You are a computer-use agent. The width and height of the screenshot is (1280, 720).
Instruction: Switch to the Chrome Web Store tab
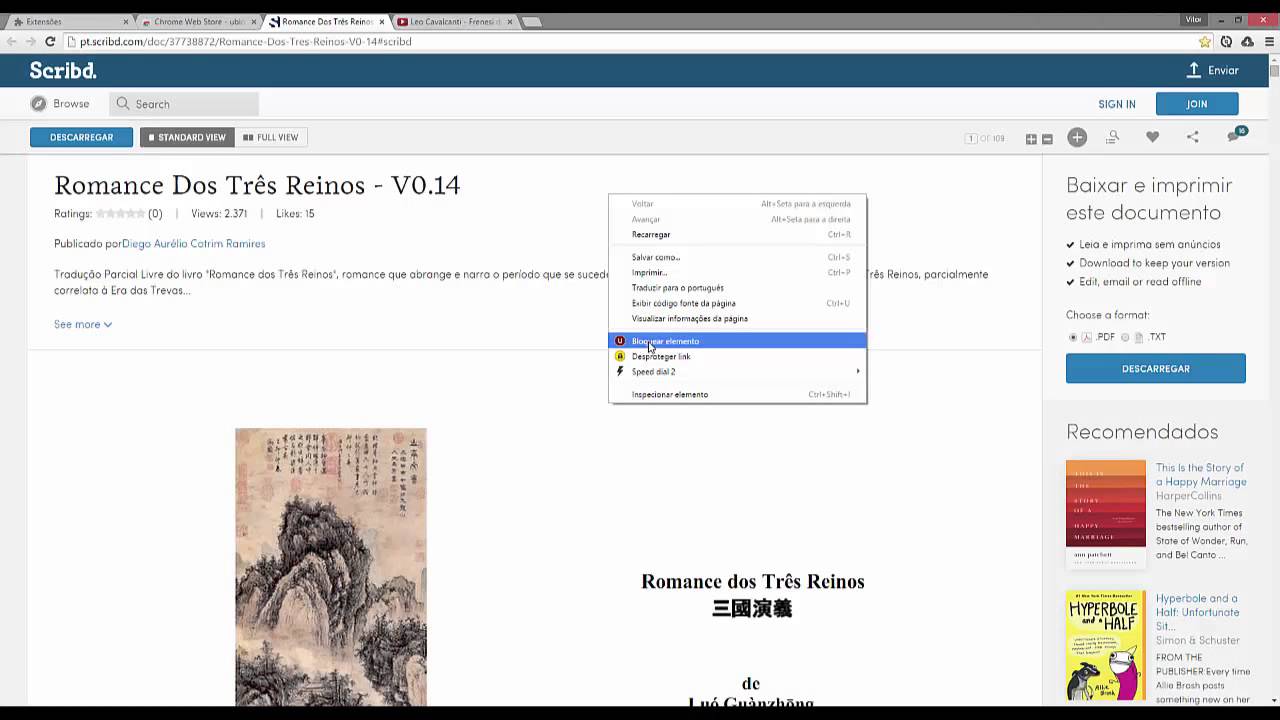point(196,21)
